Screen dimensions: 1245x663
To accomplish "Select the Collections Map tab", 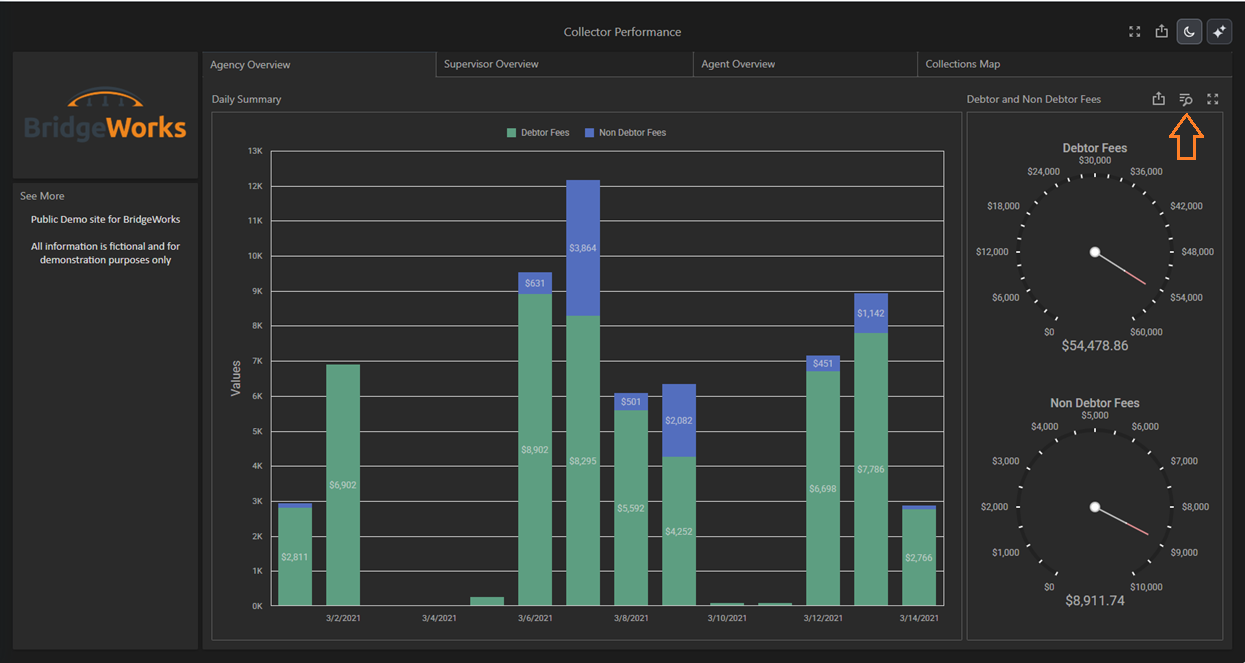I will point(963,64).
